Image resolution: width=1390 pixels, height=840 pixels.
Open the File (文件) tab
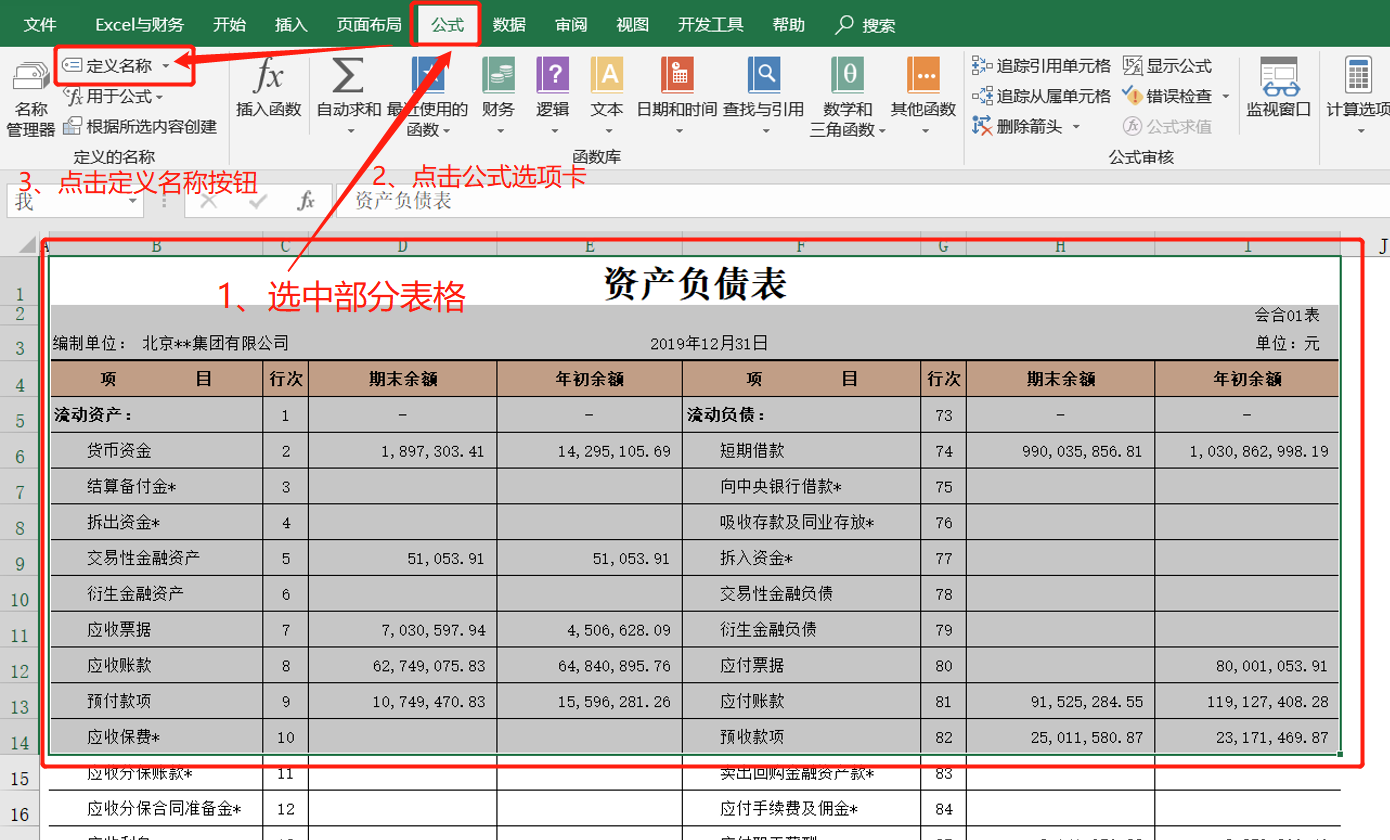39,25
